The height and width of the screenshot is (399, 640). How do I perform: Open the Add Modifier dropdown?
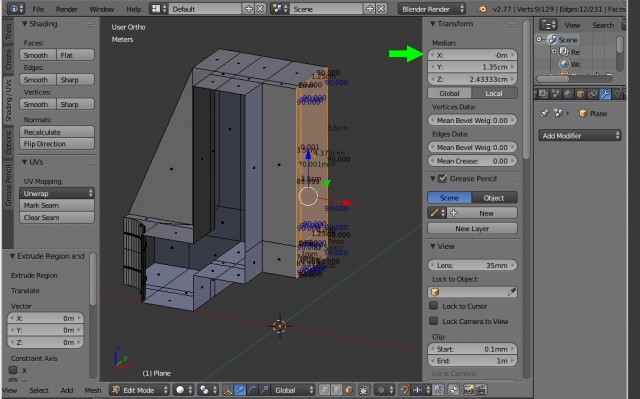coord(580,135)
